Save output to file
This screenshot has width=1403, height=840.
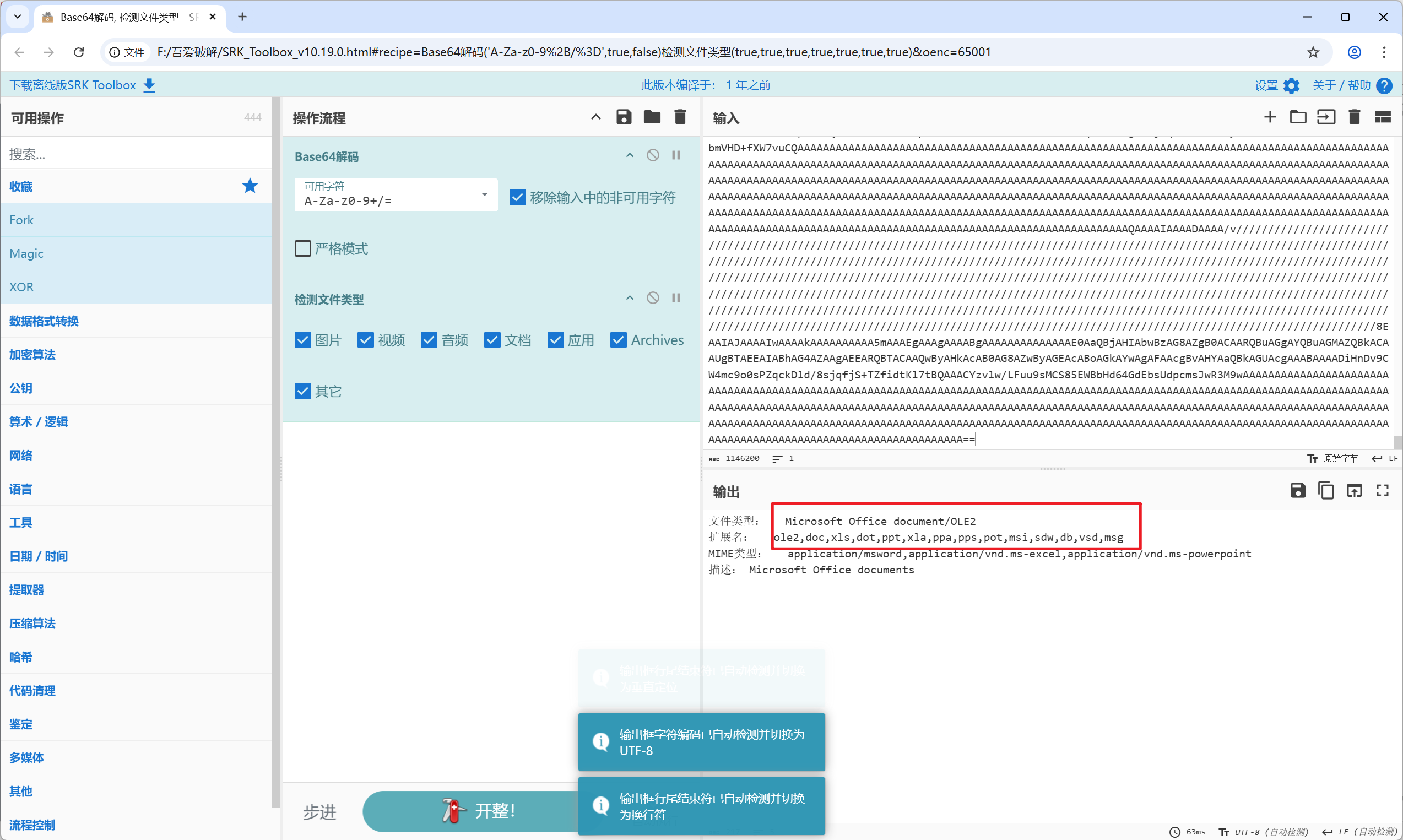click(x=1298, y=490)
